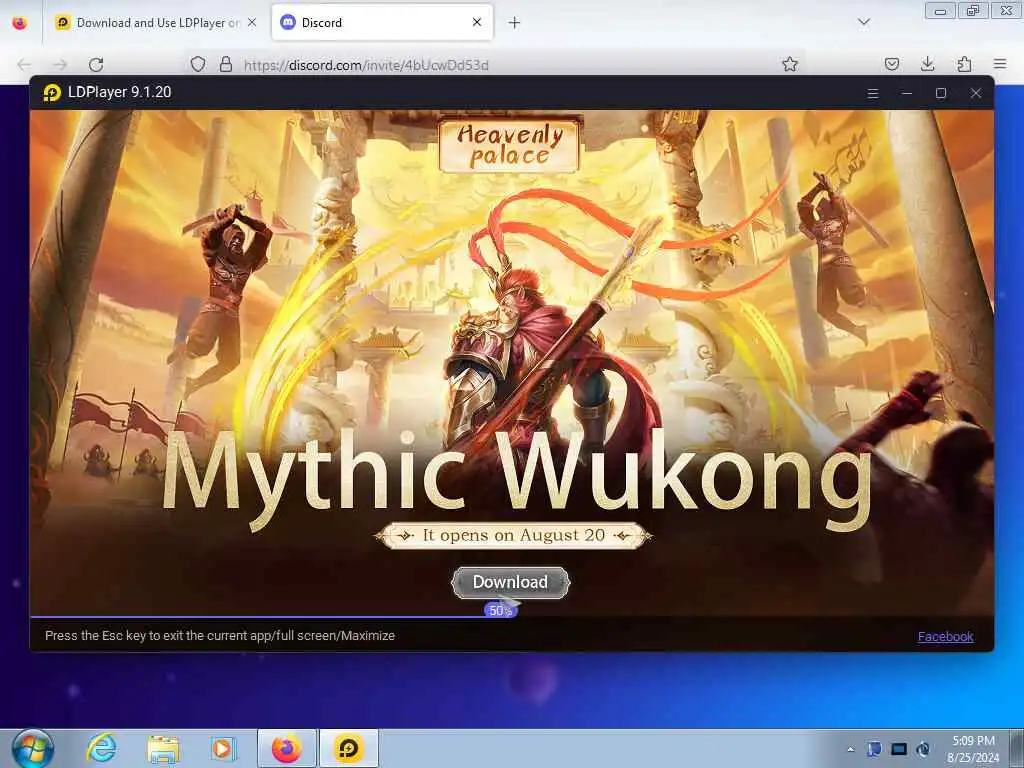
Task: Minimize the Firefox window
Action: (940, 10)
